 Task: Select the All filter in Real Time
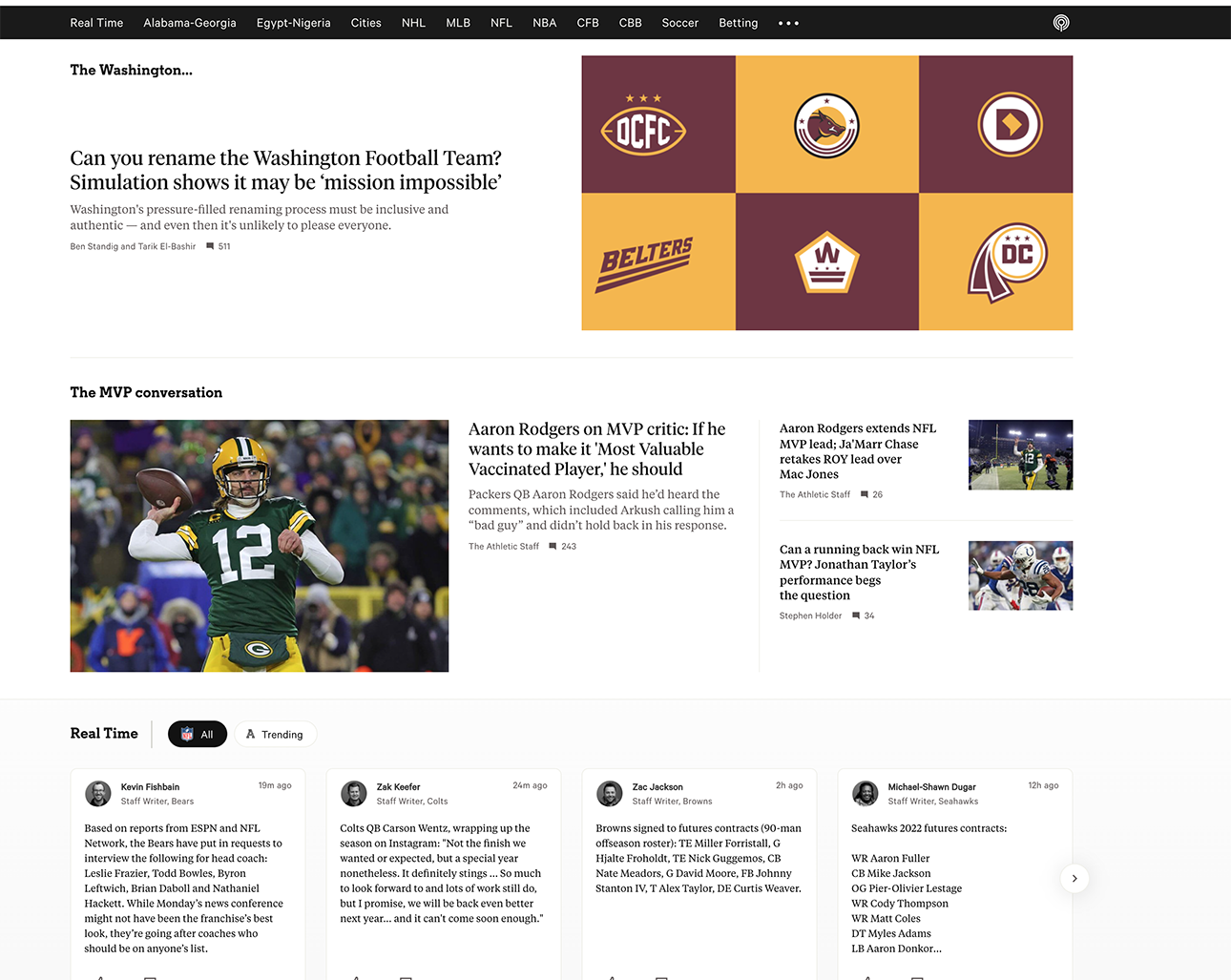click(x=198, y=734)
